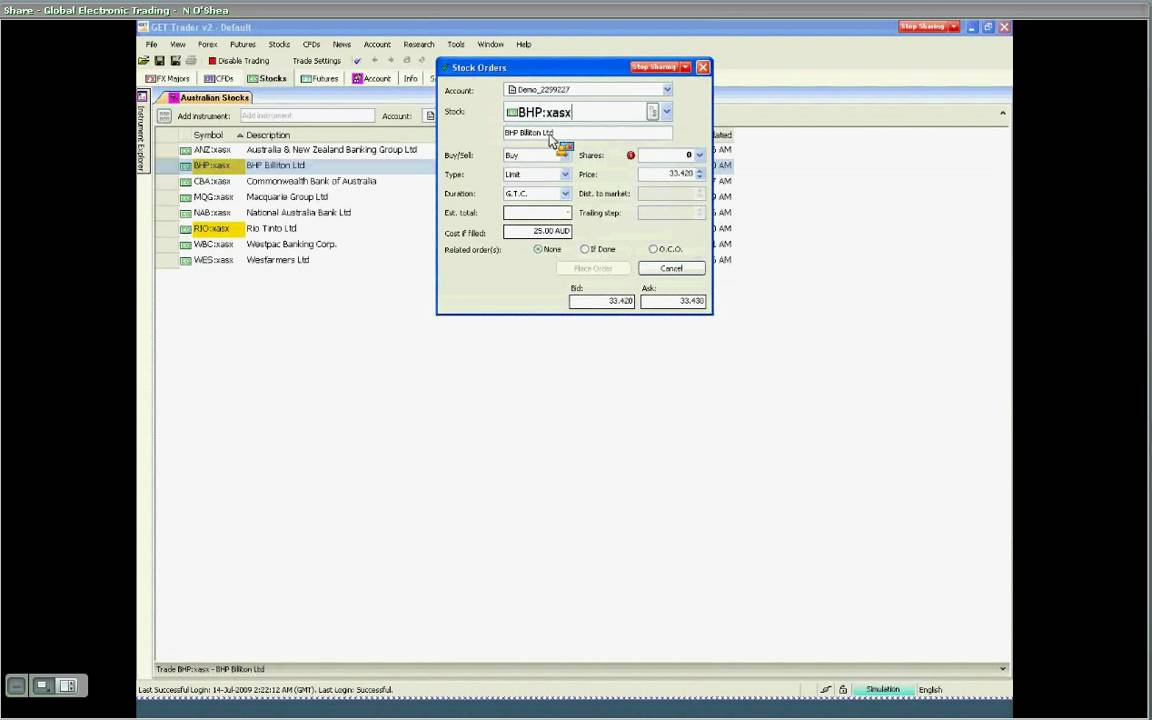The image size is (1152, 720).
Task: Click the lock icon in status bar
Action: (843, 690)
